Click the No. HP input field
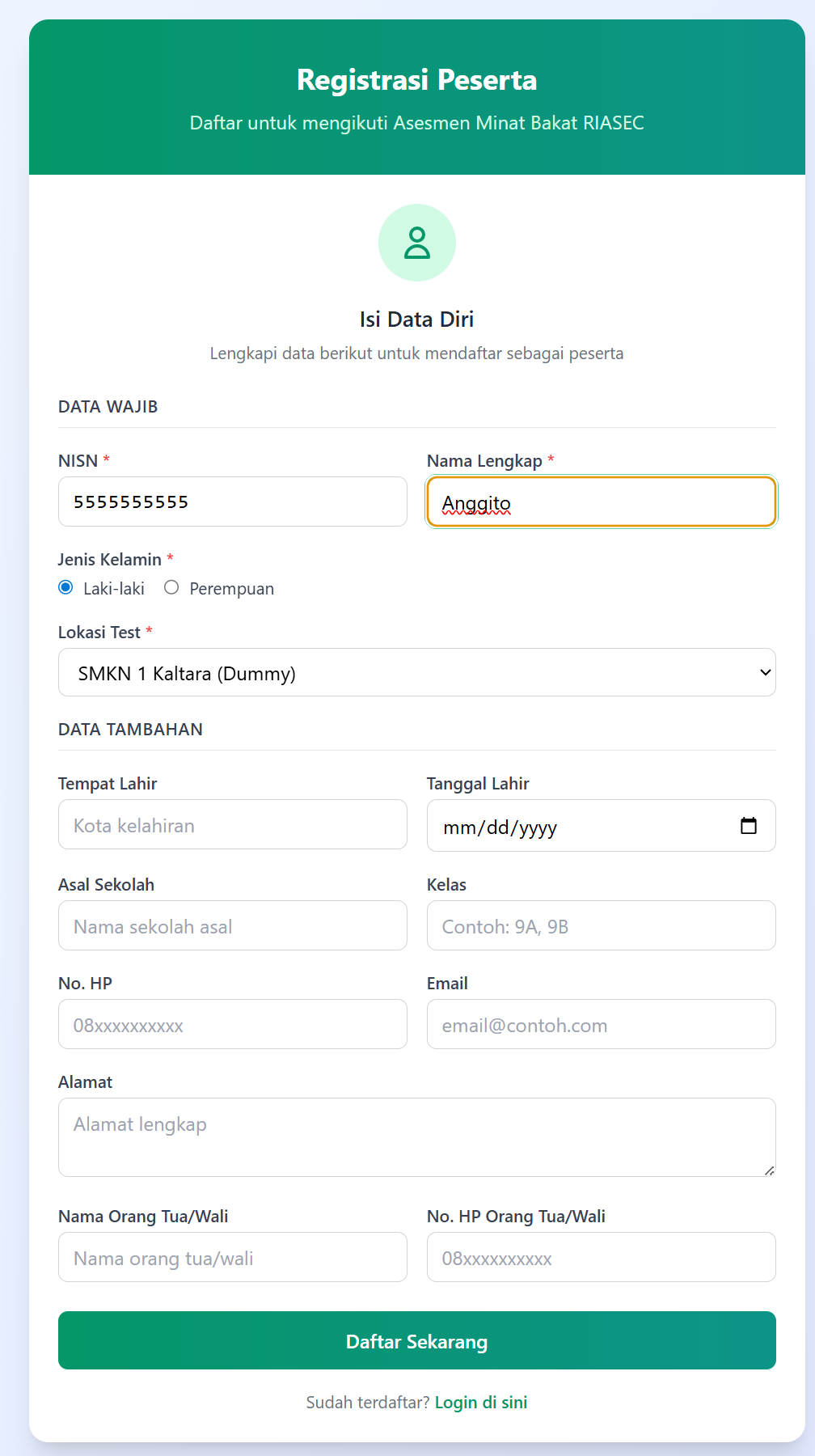This screenshot has height=1456, width=815. pyautogui.click(x=233, y=1024)
